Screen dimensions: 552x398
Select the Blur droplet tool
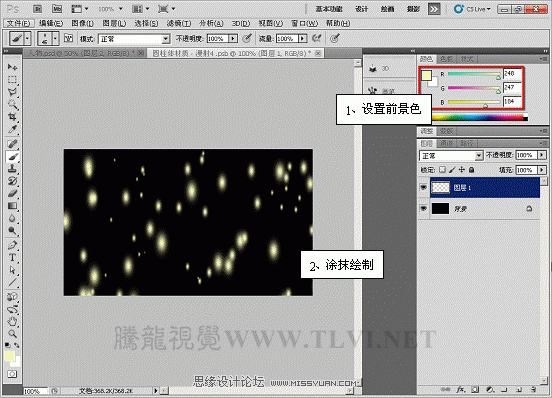[12, 218]
